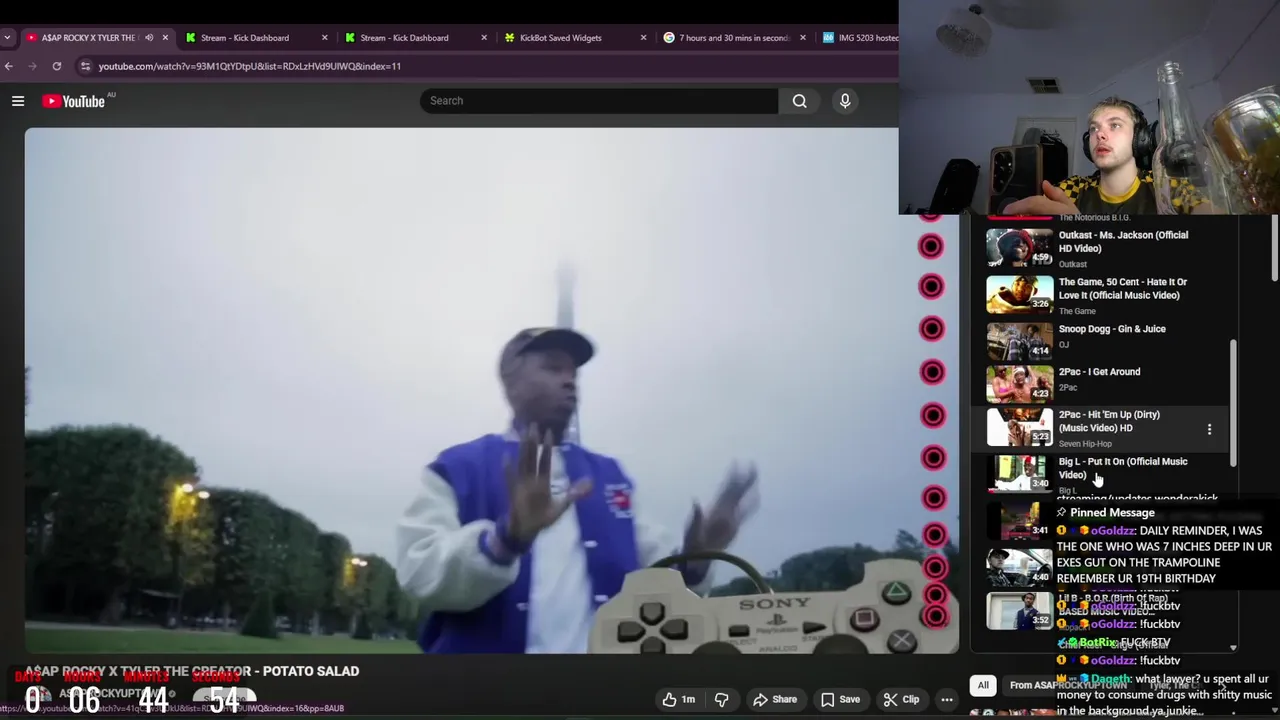The height and width of the screenshot is (720, 1280).
Task: Play The Game, 50 Cent - Hate It Or Love It
Action: 1123,289
